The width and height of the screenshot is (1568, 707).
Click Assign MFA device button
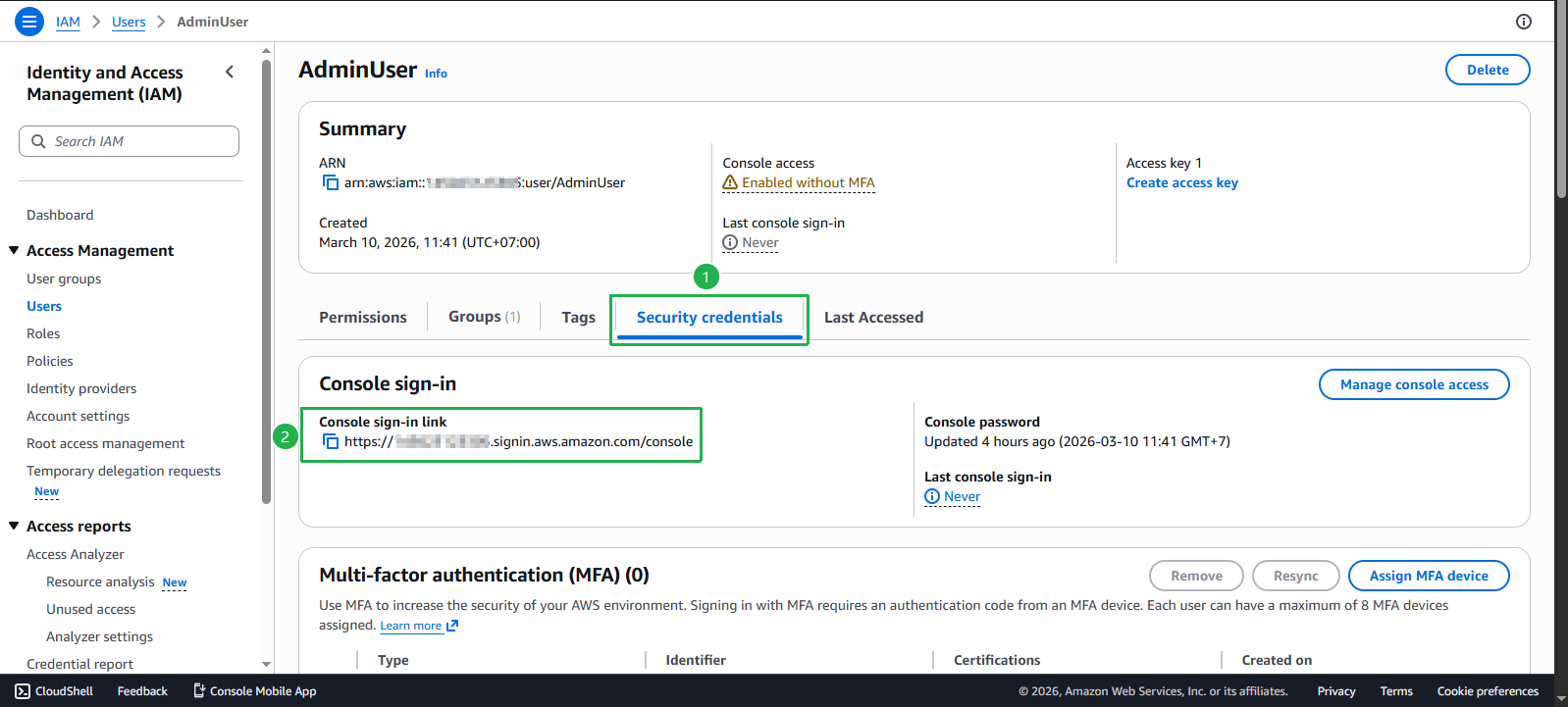point(1429,576)
